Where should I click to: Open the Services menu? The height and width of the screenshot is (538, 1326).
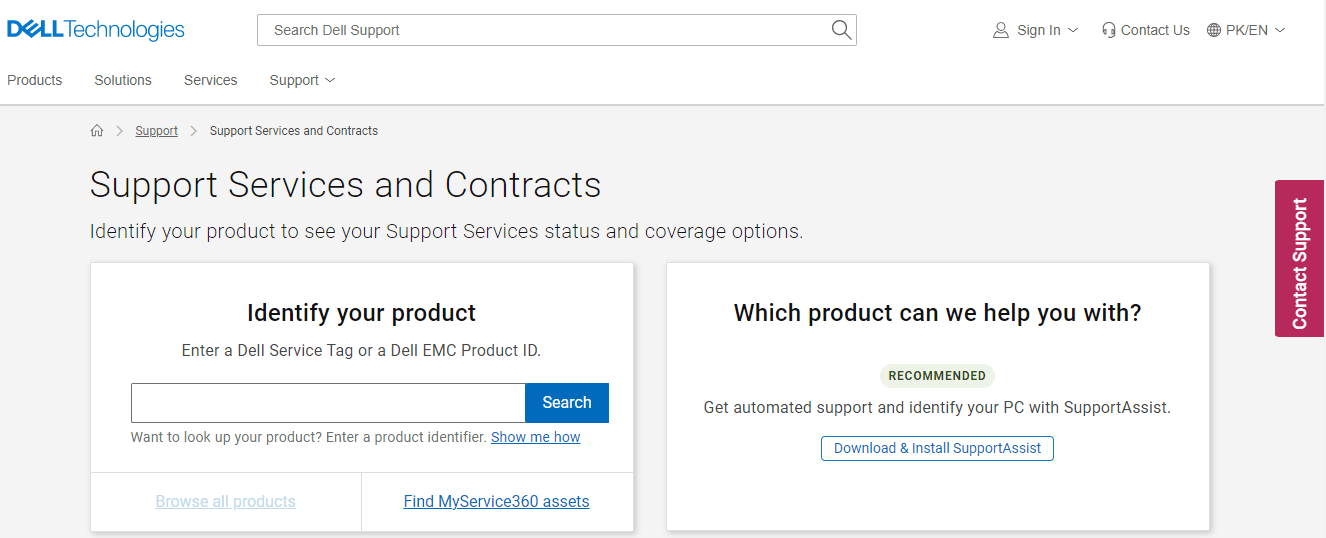click(x=210, y=80)
